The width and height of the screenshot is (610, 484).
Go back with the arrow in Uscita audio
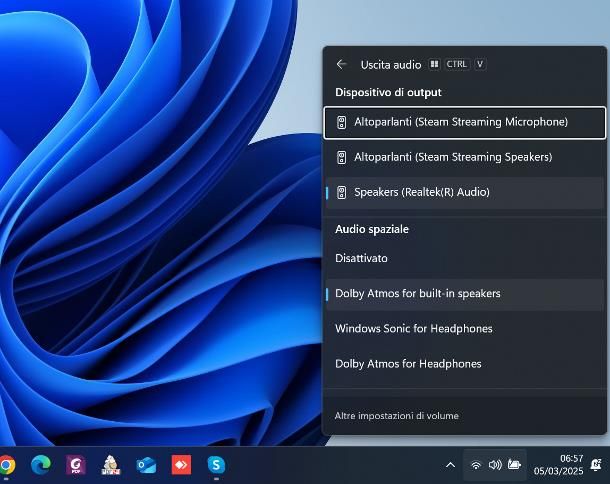(x=342, y=64)
